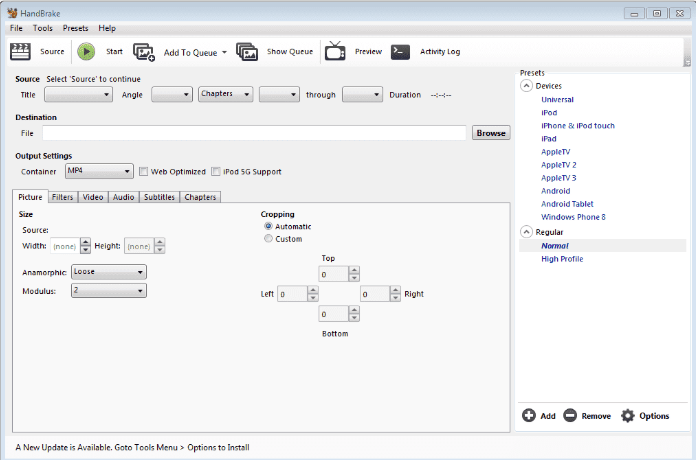Toggle the iPod 5G Support checkbox
This screenshot has width=696, height=460.
coord(216,171)
